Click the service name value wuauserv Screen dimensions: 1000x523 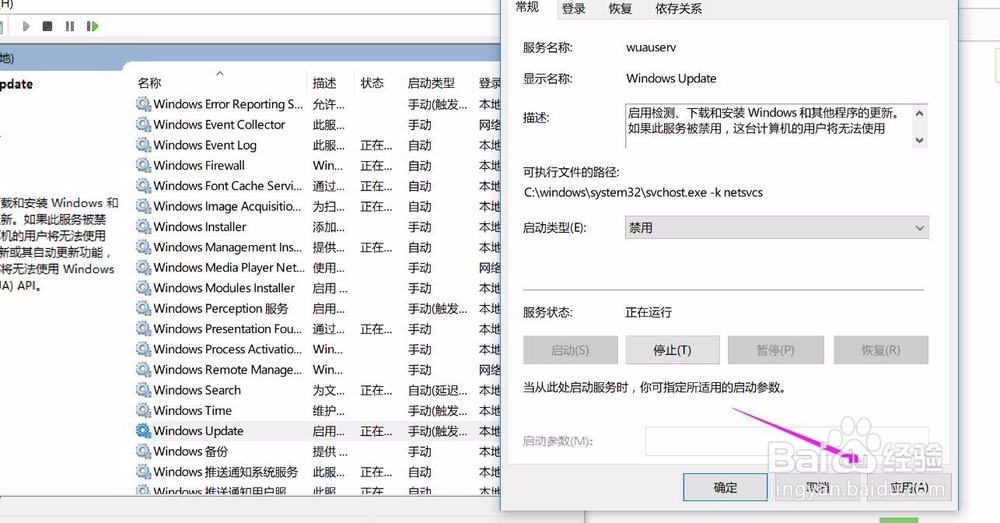pyautogui.click(x=651, y=47)
